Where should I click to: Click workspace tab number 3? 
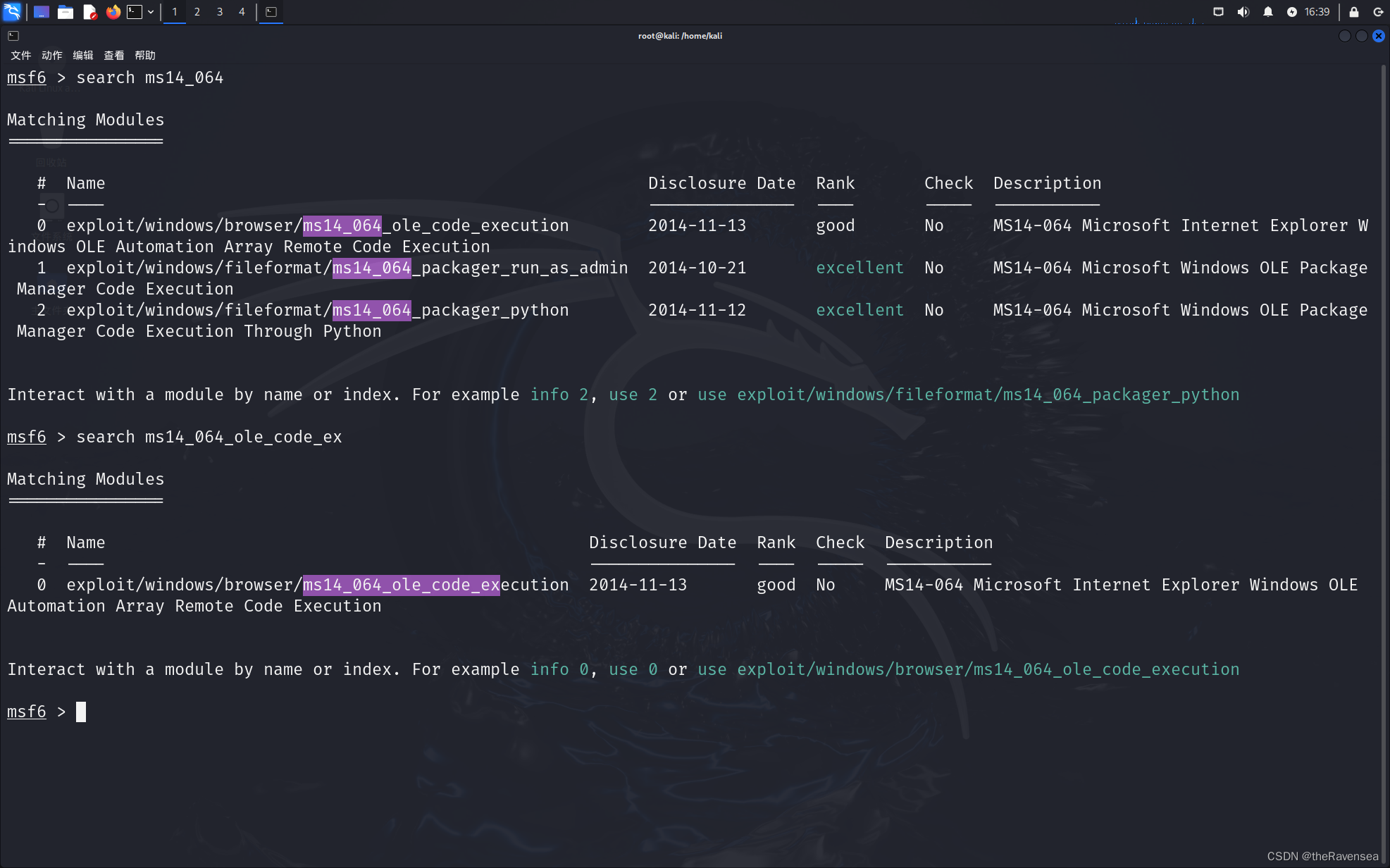219,11
